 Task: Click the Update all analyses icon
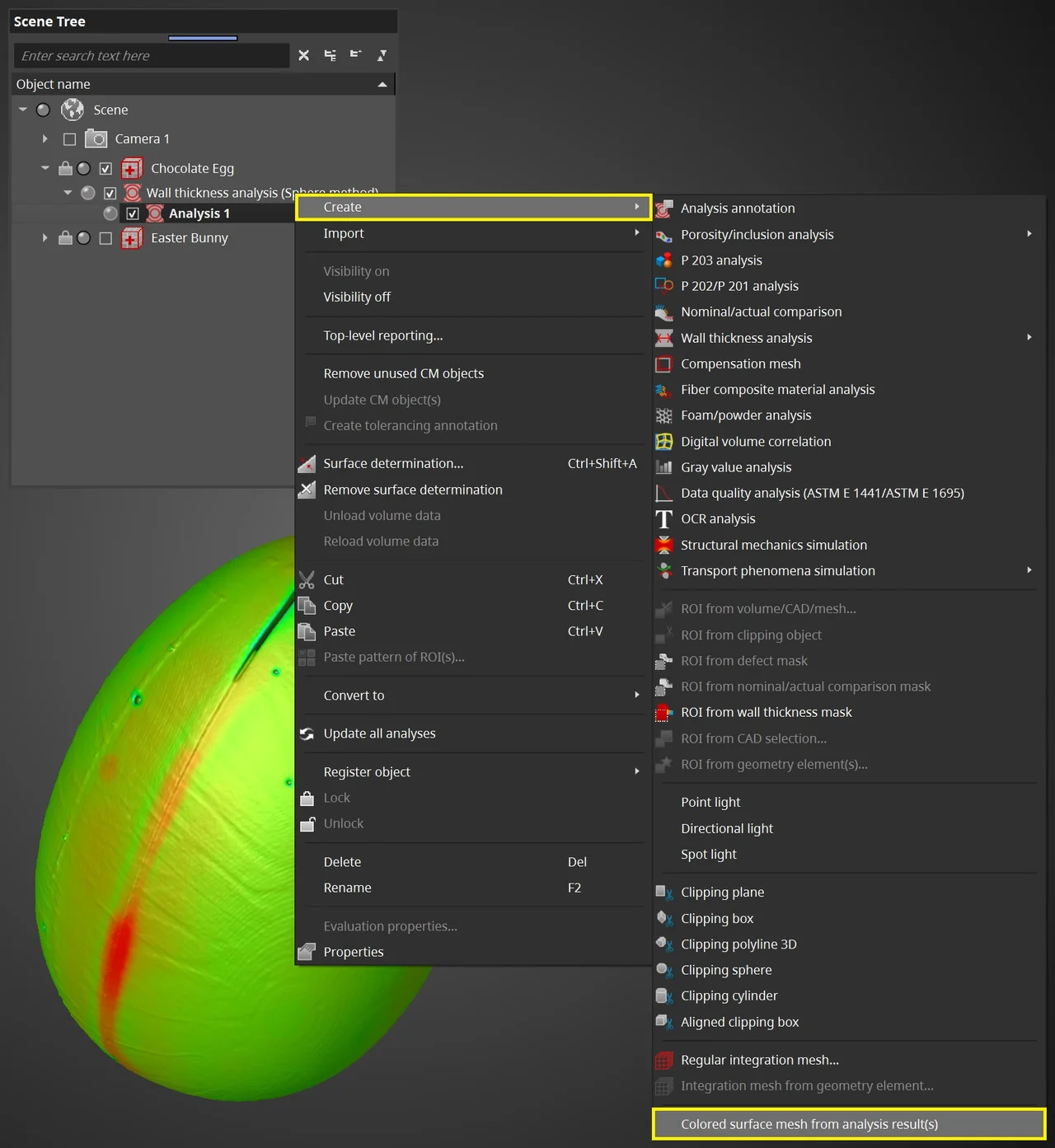tap(307, 733)
